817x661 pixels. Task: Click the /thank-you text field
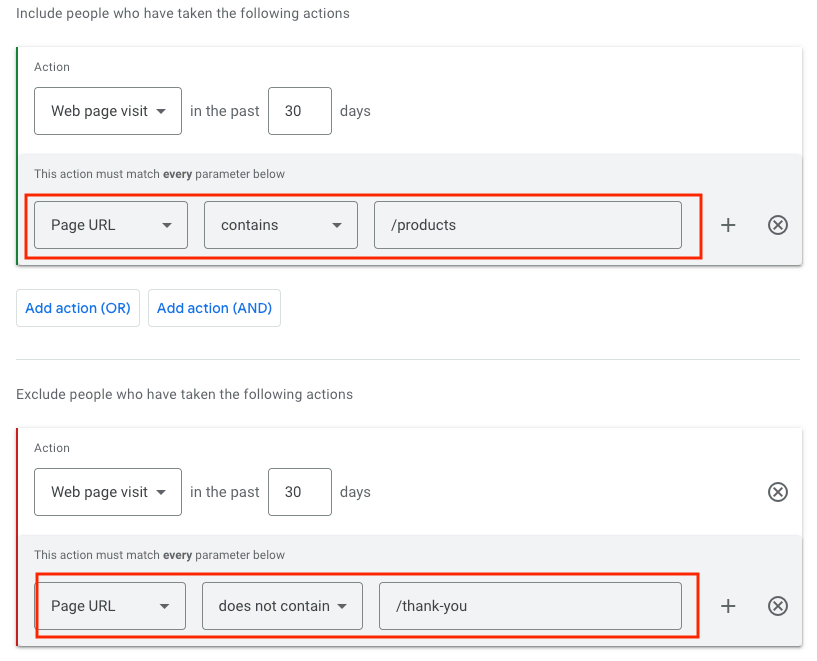[530, 606]
